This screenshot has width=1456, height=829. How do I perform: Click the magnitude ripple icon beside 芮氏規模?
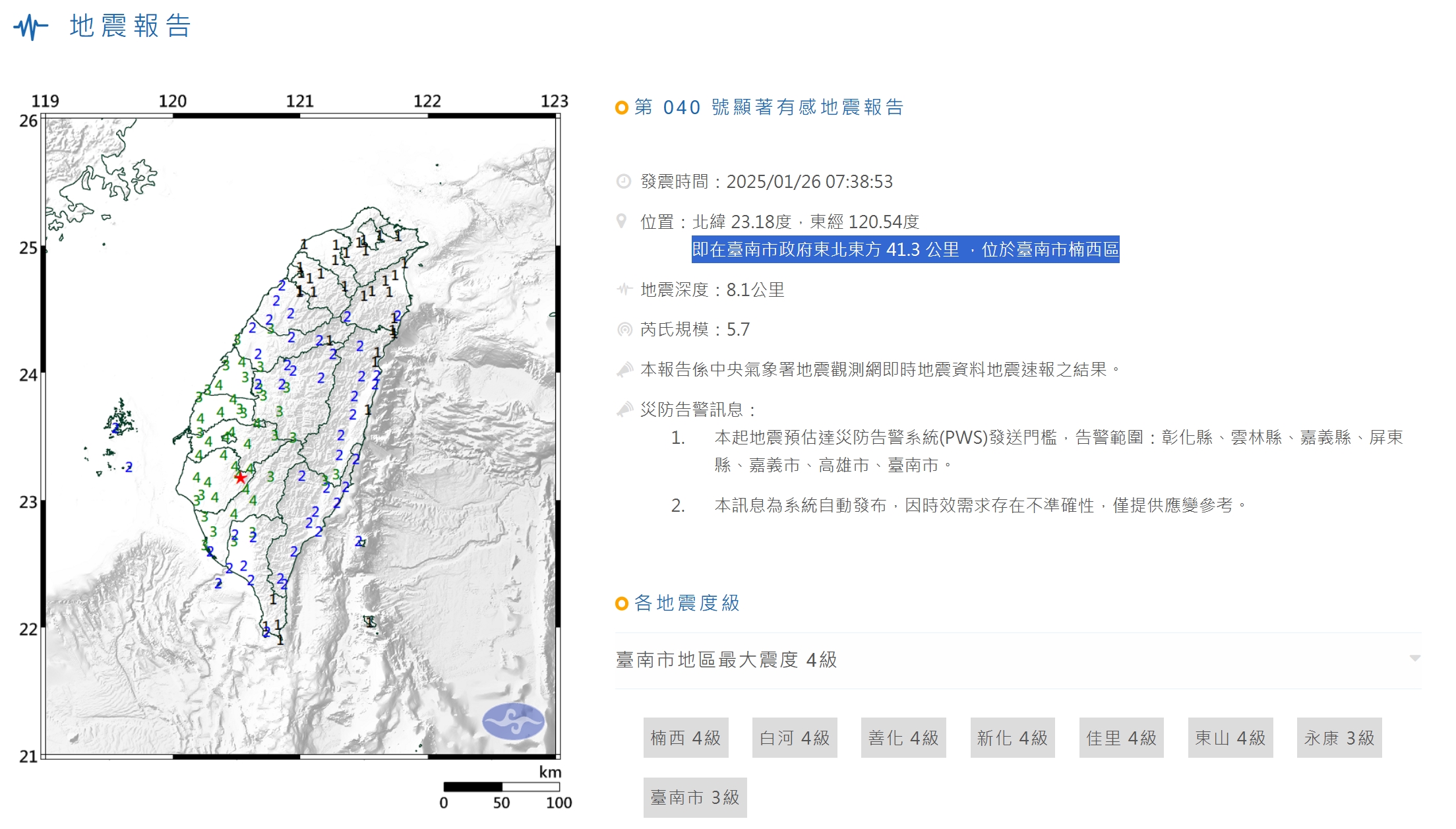(624, 329)
